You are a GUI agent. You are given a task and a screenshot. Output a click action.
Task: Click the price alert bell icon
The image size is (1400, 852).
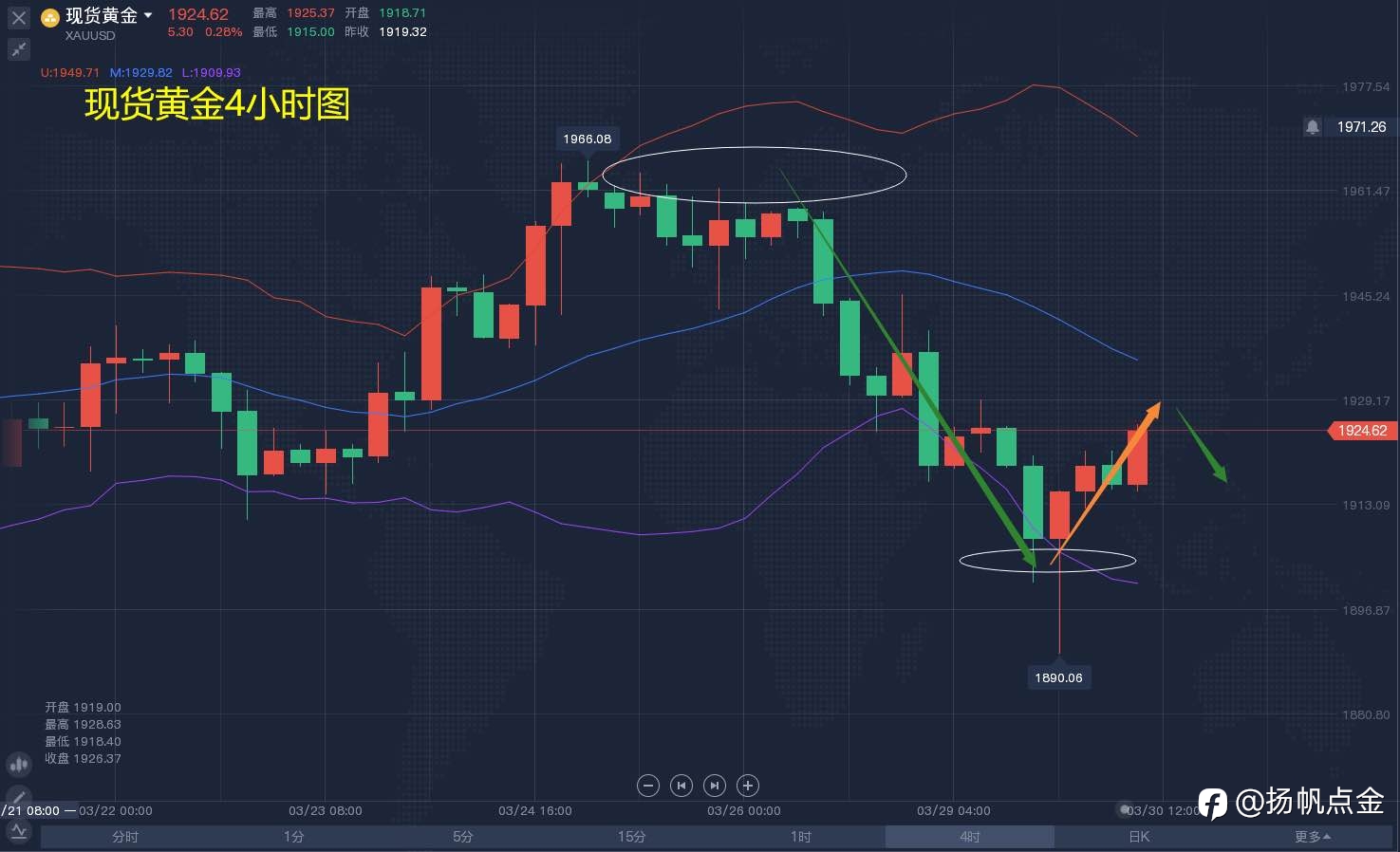1312,126
